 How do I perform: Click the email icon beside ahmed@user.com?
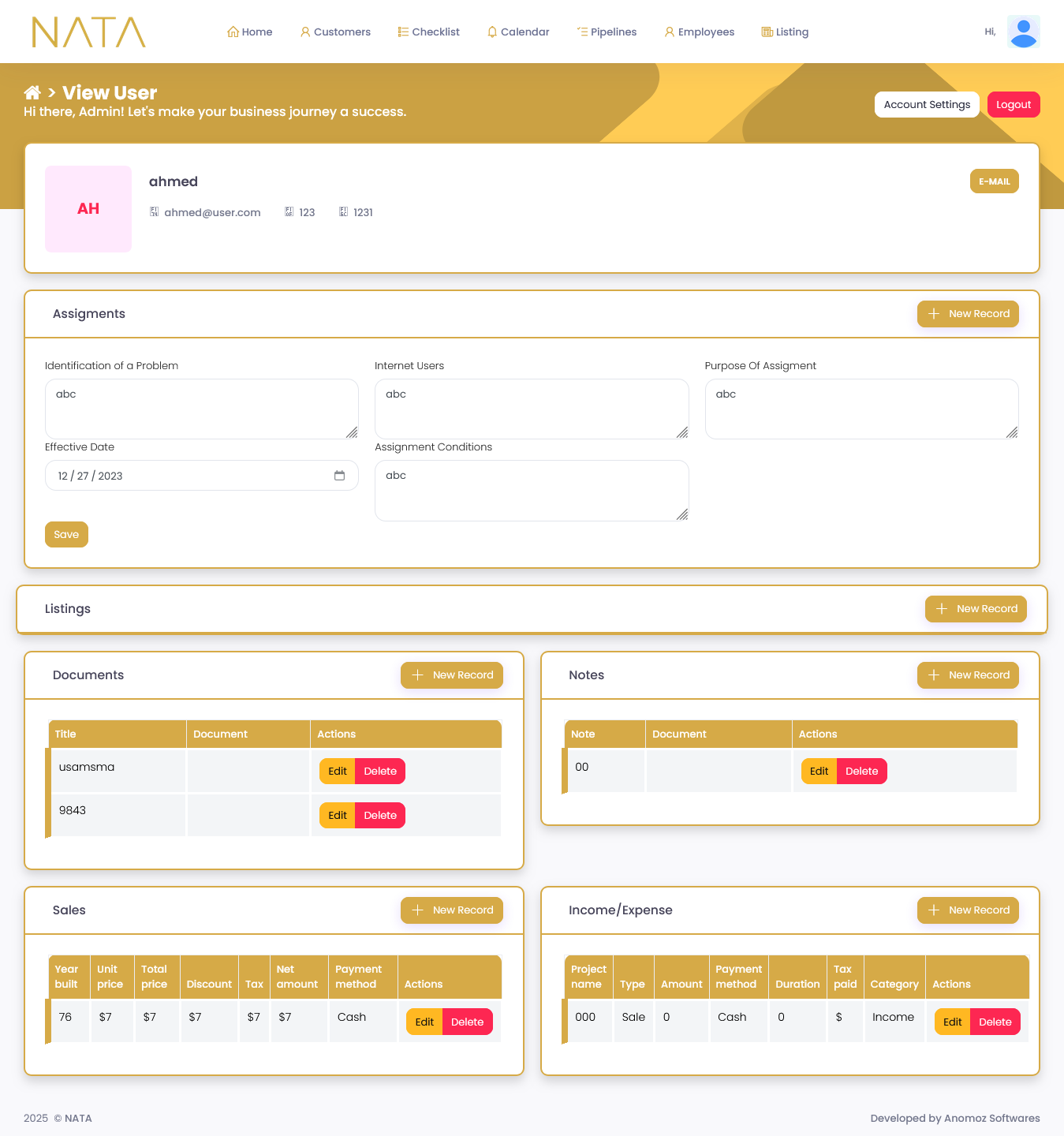pos(155,212)
